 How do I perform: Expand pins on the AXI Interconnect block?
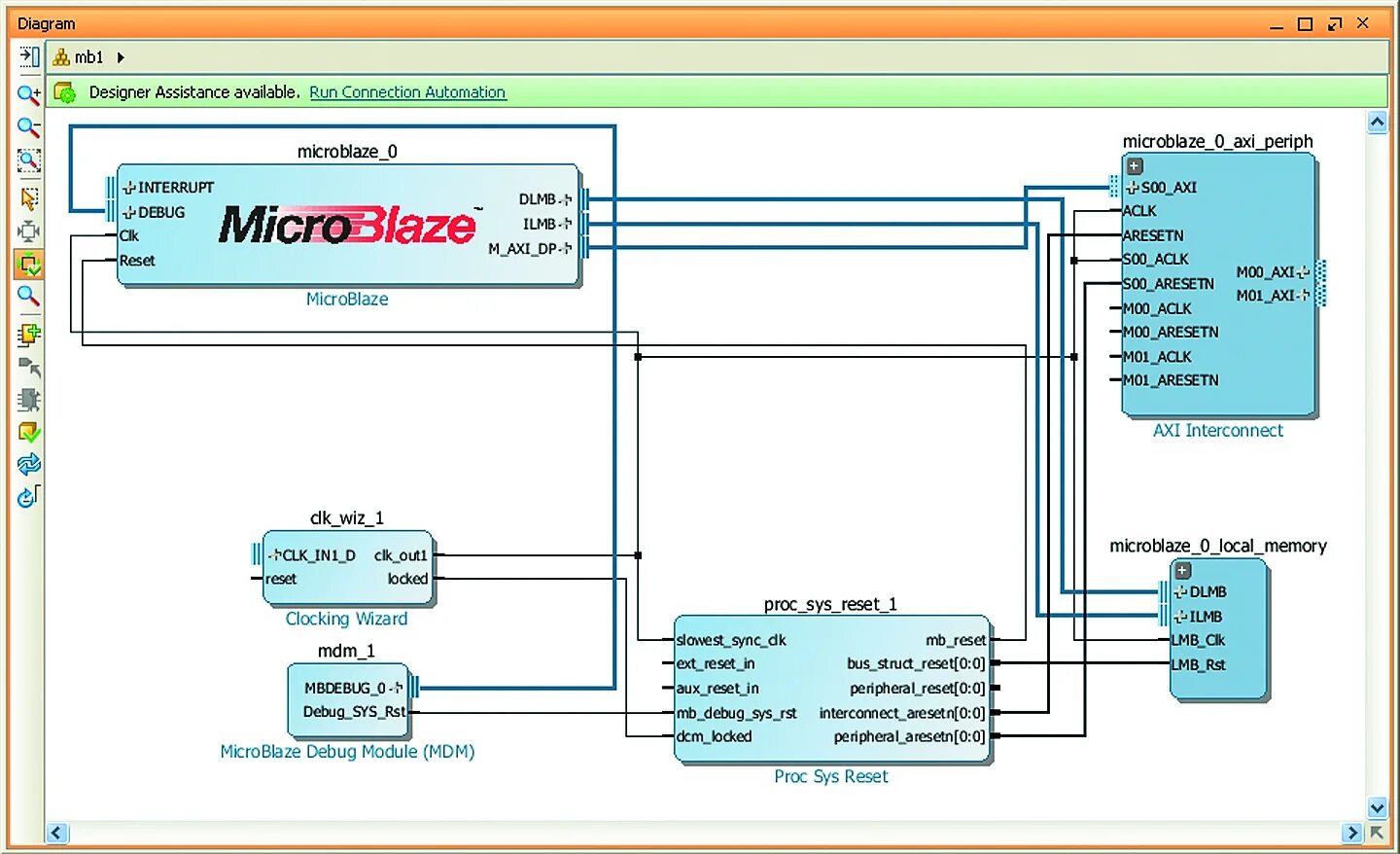click(1134, 165)
